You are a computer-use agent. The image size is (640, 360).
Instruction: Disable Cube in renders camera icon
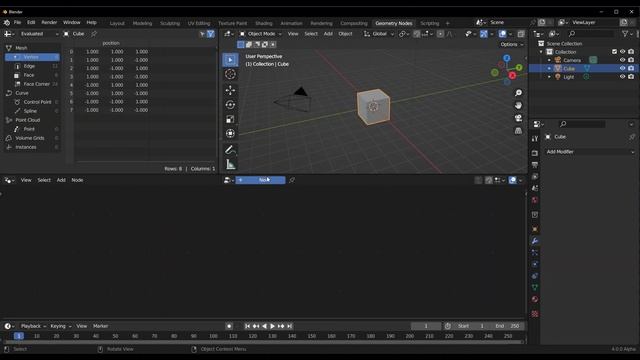(x=631, y=68)
